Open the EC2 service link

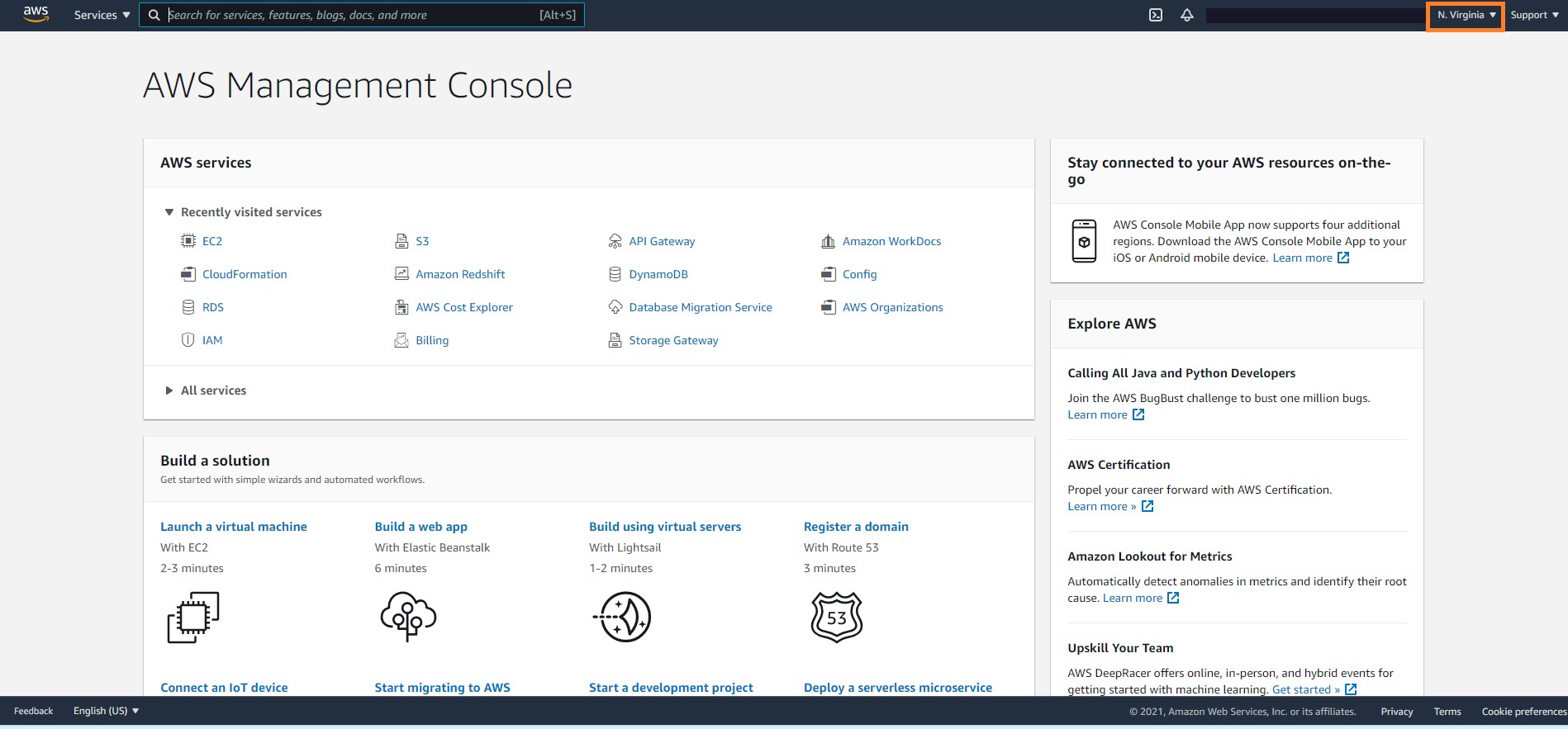212,241
